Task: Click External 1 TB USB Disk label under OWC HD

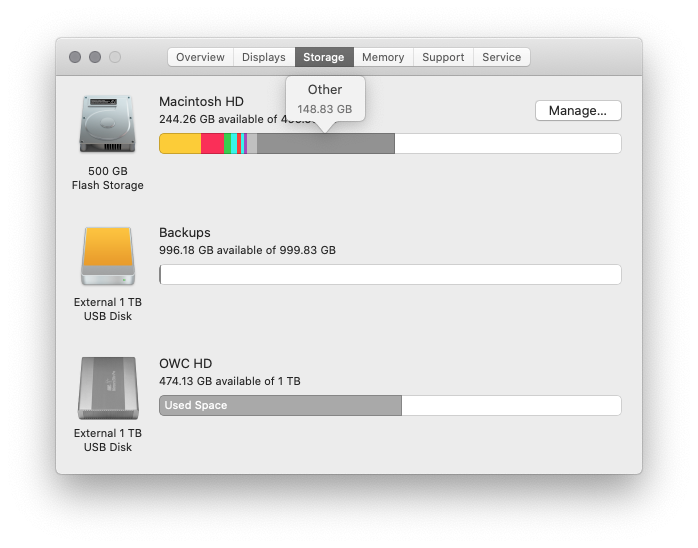Action: (108, 440)
